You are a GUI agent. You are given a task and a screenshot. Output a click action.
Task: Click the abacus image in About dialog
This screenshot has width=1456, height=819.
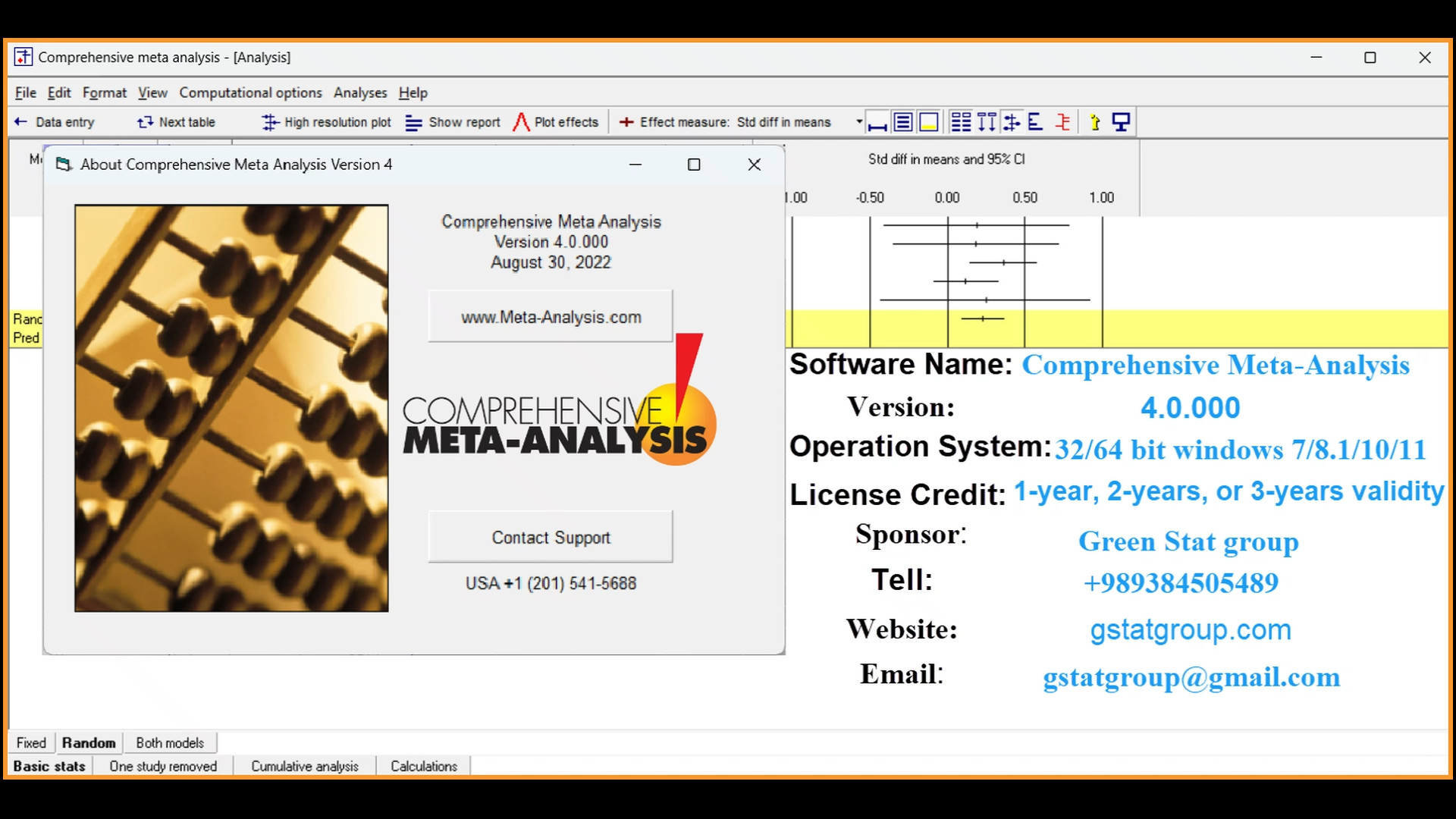[231, 408]
